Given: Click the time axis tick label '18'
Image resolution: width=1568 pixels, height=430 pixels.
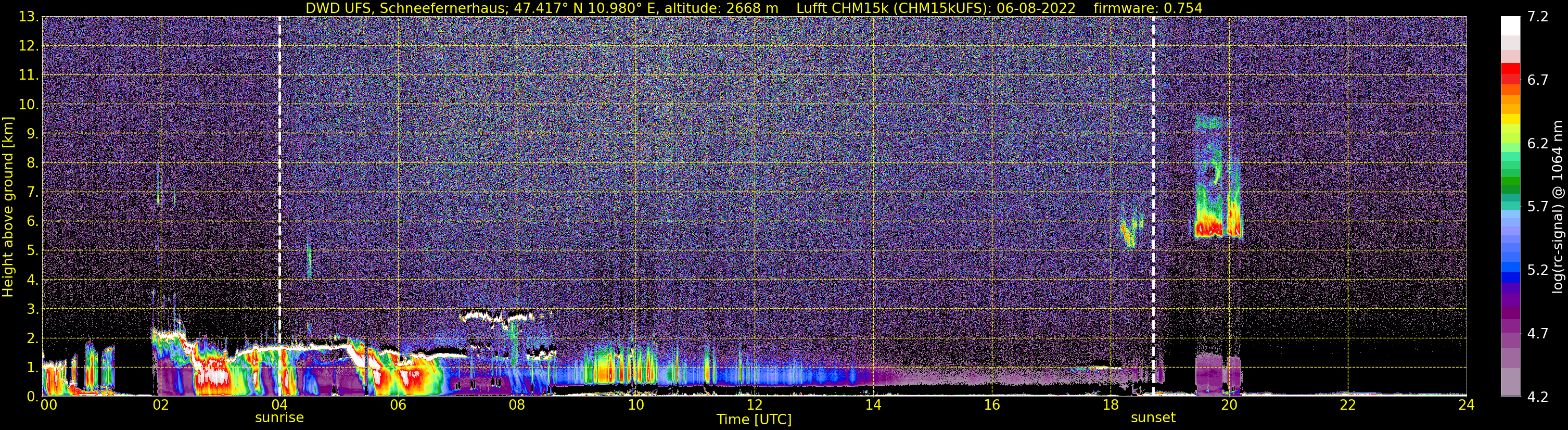Looking at the screenshot, I should pos(1110,405).
